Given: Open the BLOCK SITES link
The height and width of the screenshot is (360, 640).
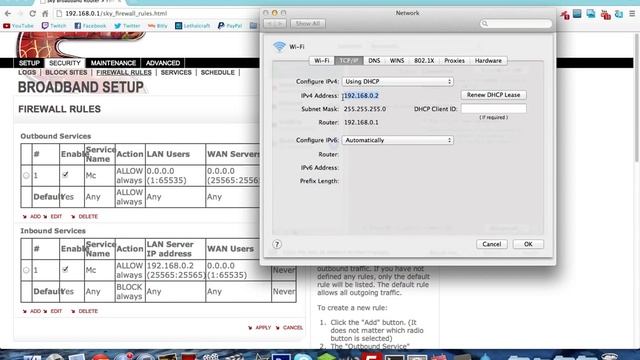Looking at the screenshot, I should coord(66,72).
